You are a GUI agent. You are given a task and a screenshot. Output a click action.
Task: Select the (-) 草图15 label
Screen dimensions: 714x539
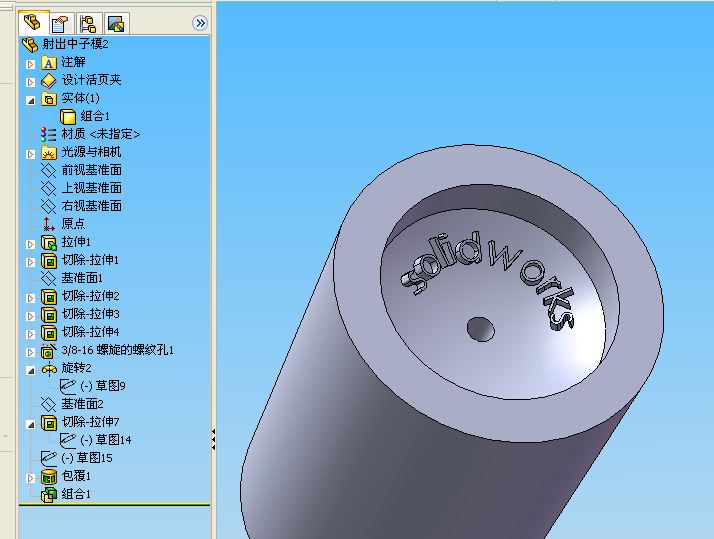pos(87,458)
